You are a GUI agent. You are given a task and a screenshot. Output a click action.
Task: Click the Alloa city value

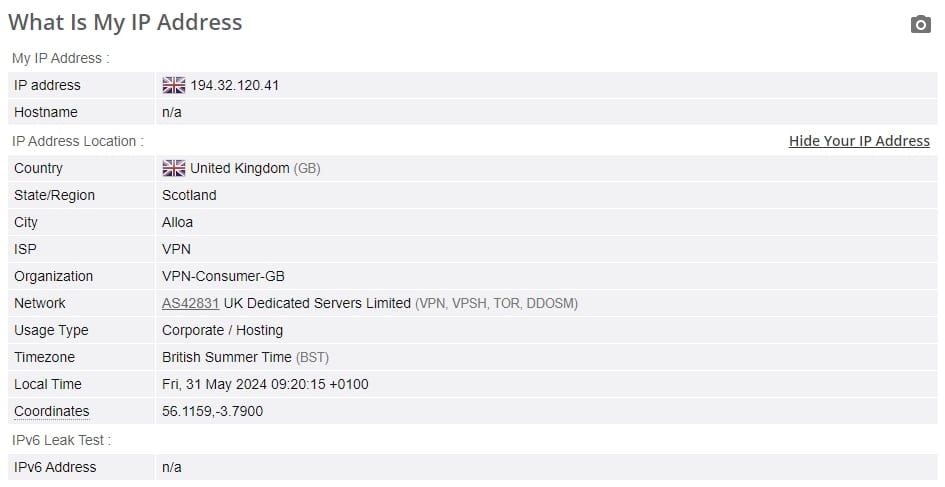pyautogui.click(x=177, y=222)
